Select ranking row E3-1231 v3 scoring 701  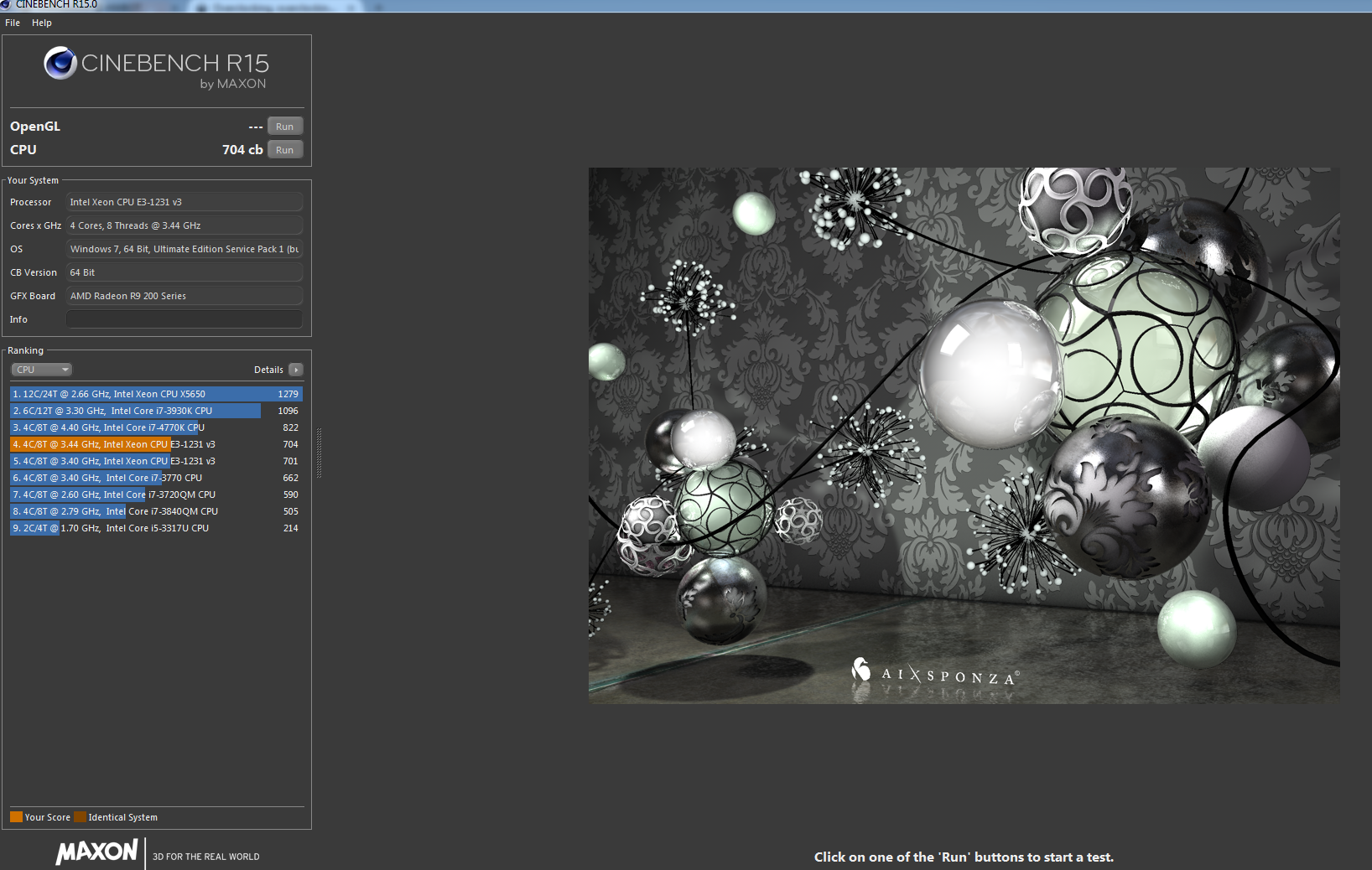tap(156, 461)
